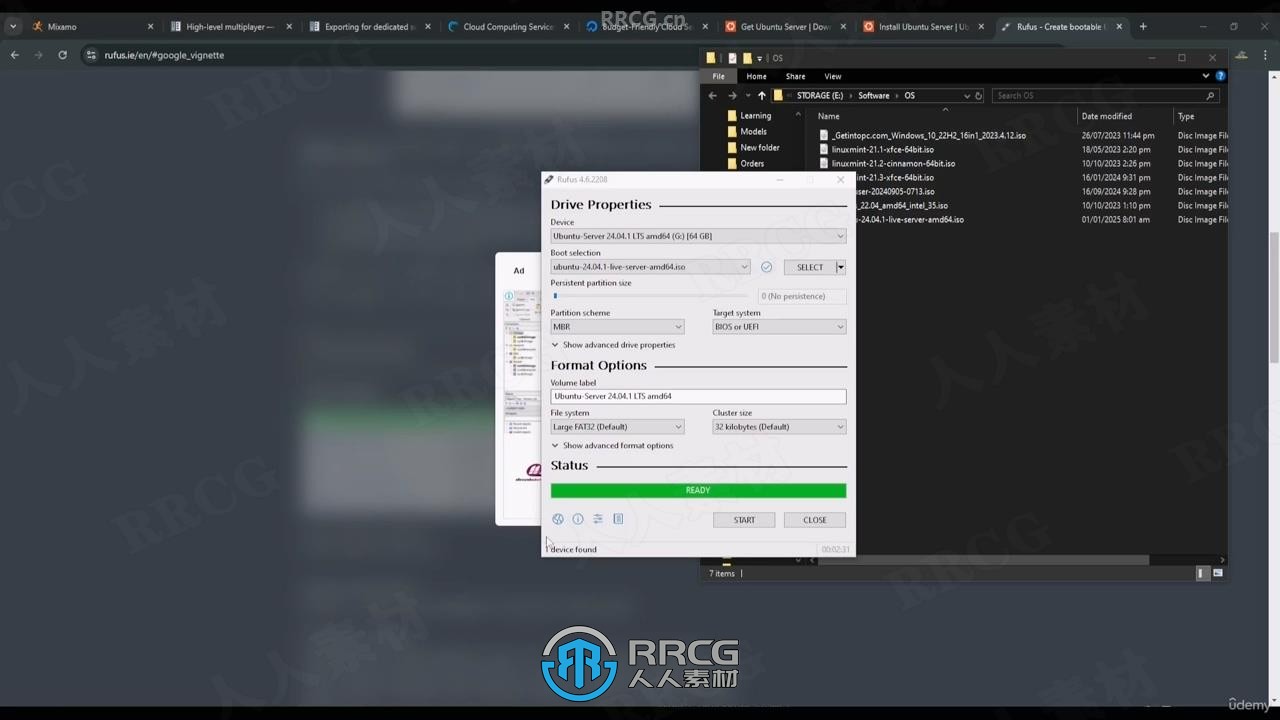Open File system Large FAT32 dropdown
This screenshot has width=1280, height=720.
point(617,427)
